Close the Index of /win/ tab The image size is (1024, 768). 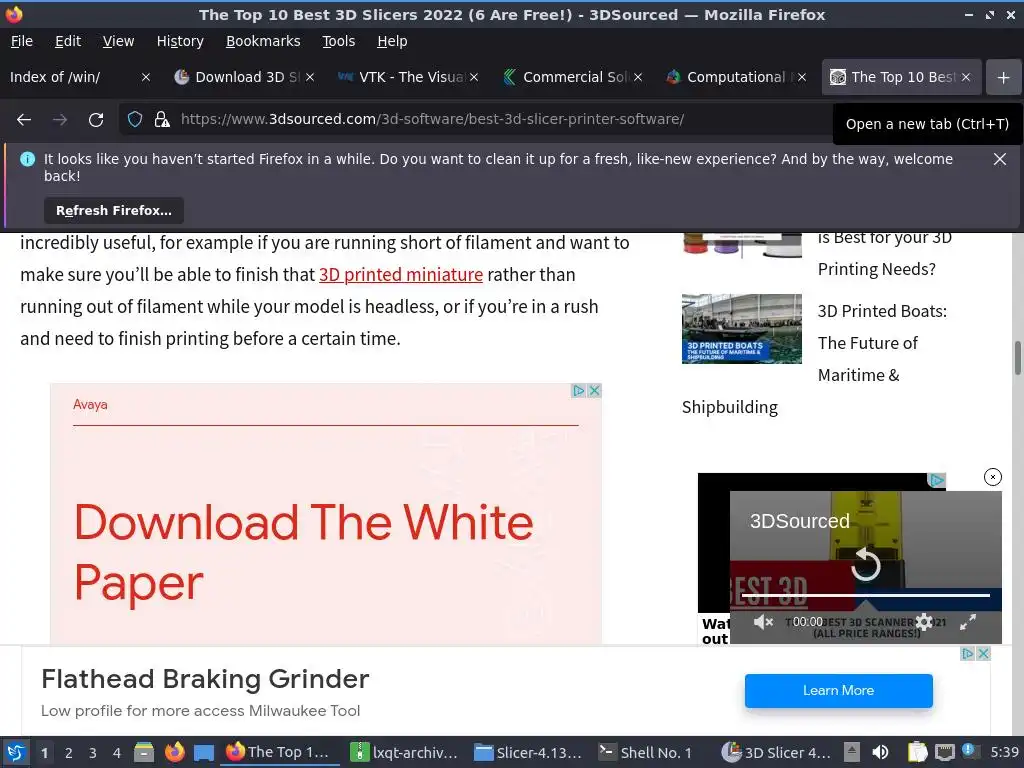pos(146,77)
